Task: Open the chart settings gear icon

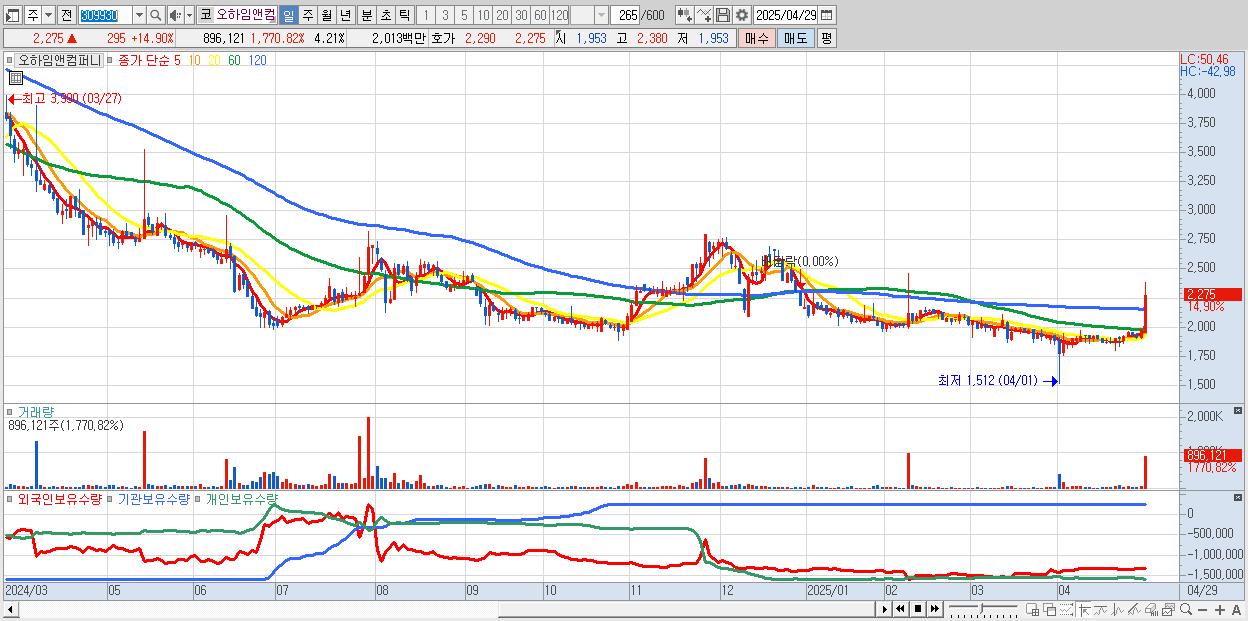Action: pyautogui.click(x=741, y=15)
